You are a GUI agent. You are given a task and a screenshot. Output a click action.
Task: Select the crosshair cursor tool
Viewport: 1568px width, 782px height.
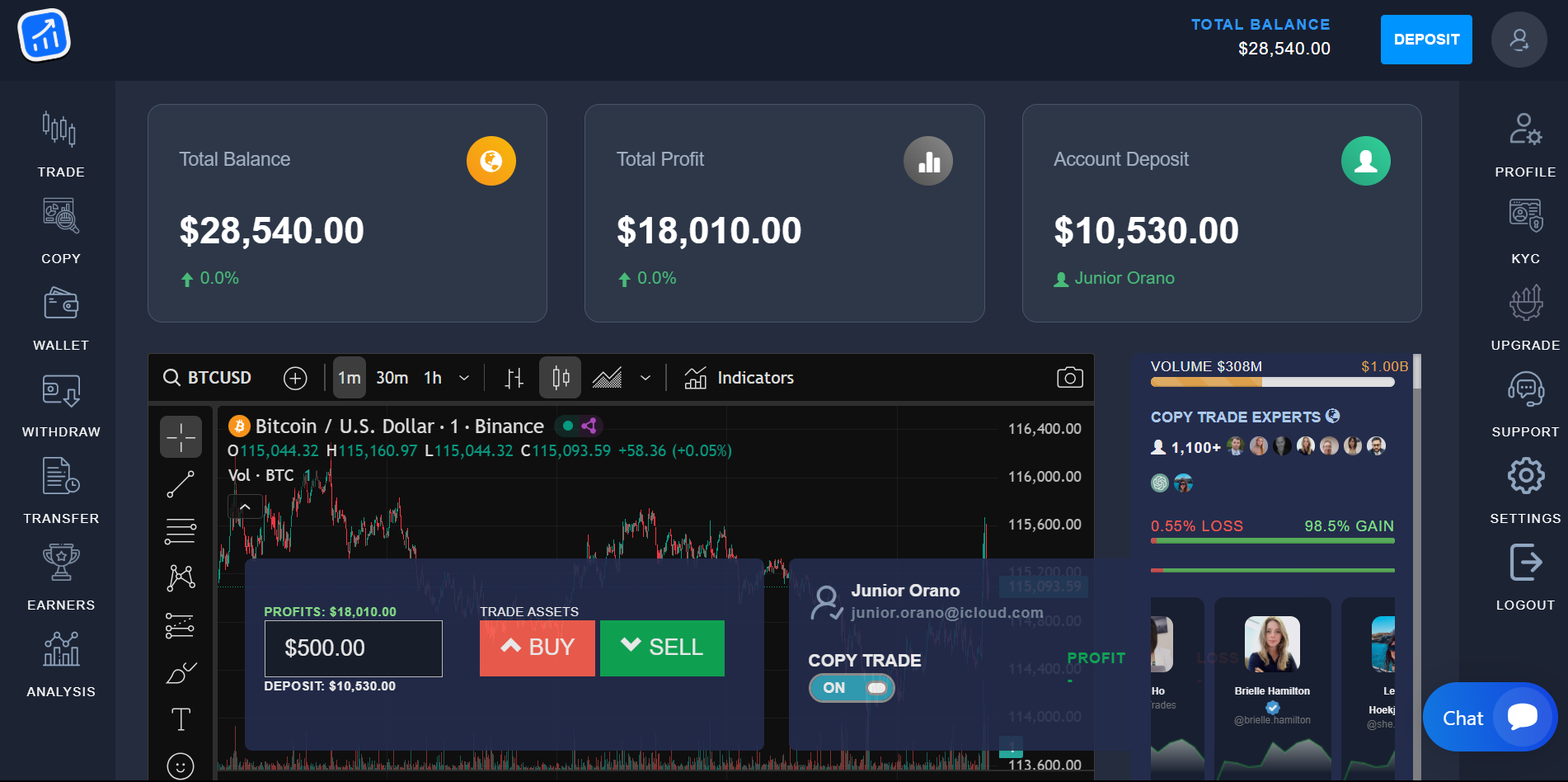(x=181, y=436)
